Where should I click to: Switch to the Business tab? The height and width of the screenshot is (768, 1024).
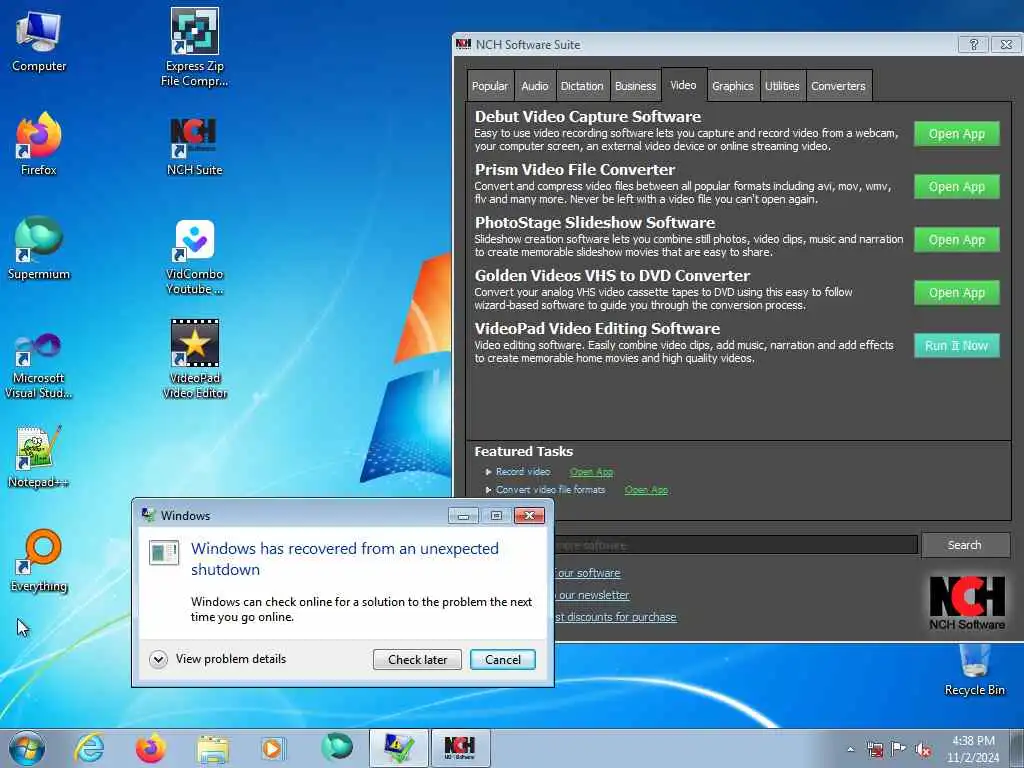pos(635,86)
